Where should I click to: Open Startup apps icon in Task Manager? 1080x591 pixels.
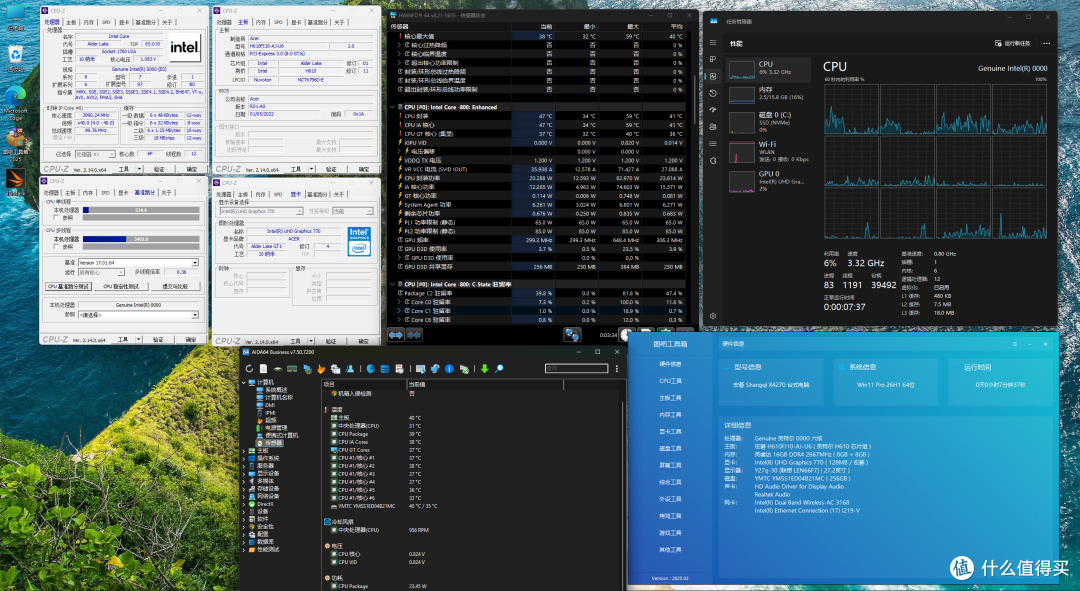click(713, 110)
